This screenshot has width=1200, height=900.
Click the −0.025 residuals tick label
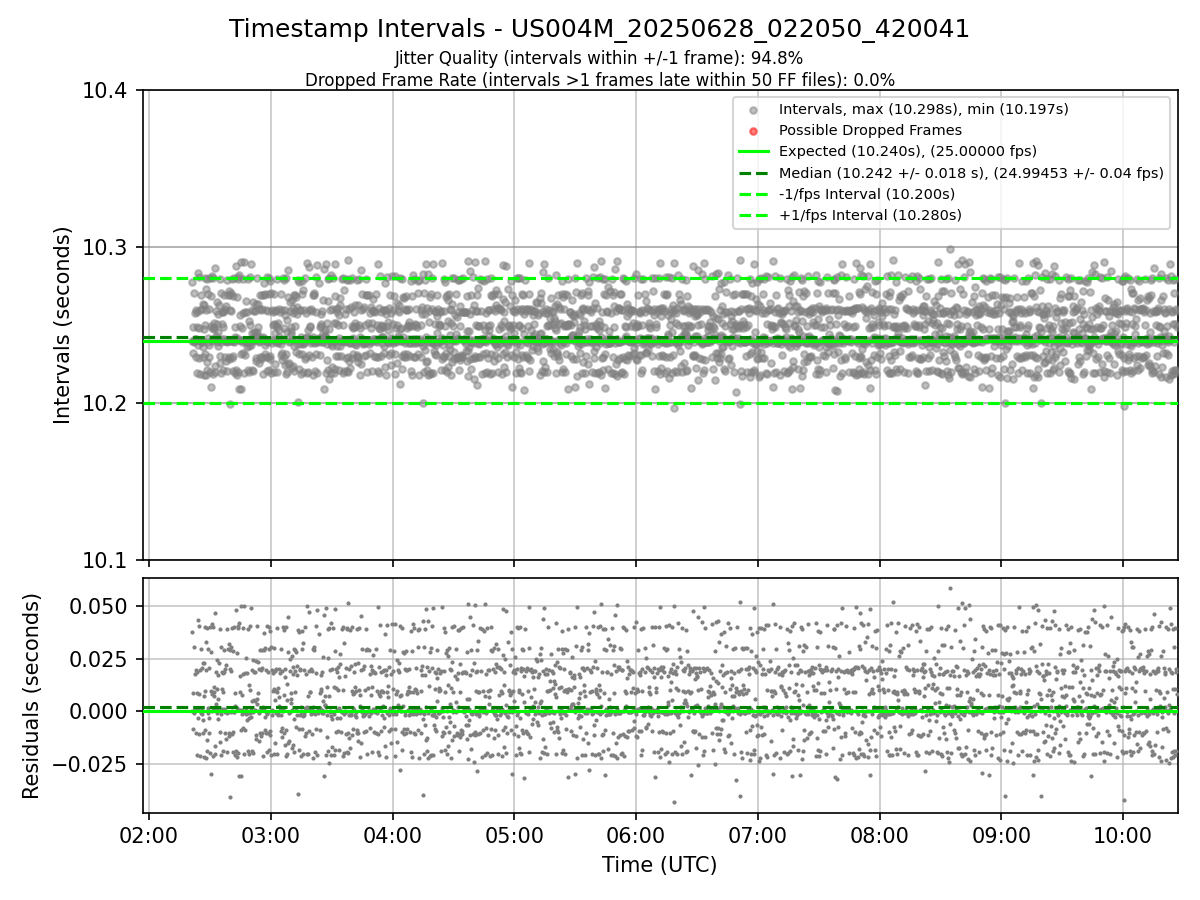coord(92,764)
